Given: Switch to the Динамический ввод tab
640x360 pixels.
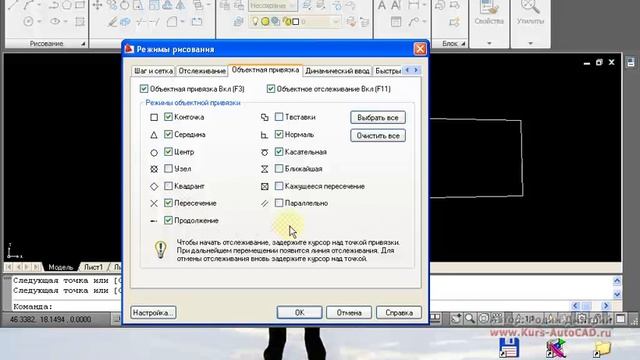Looking at the screenshot, I should click(337, 71).
